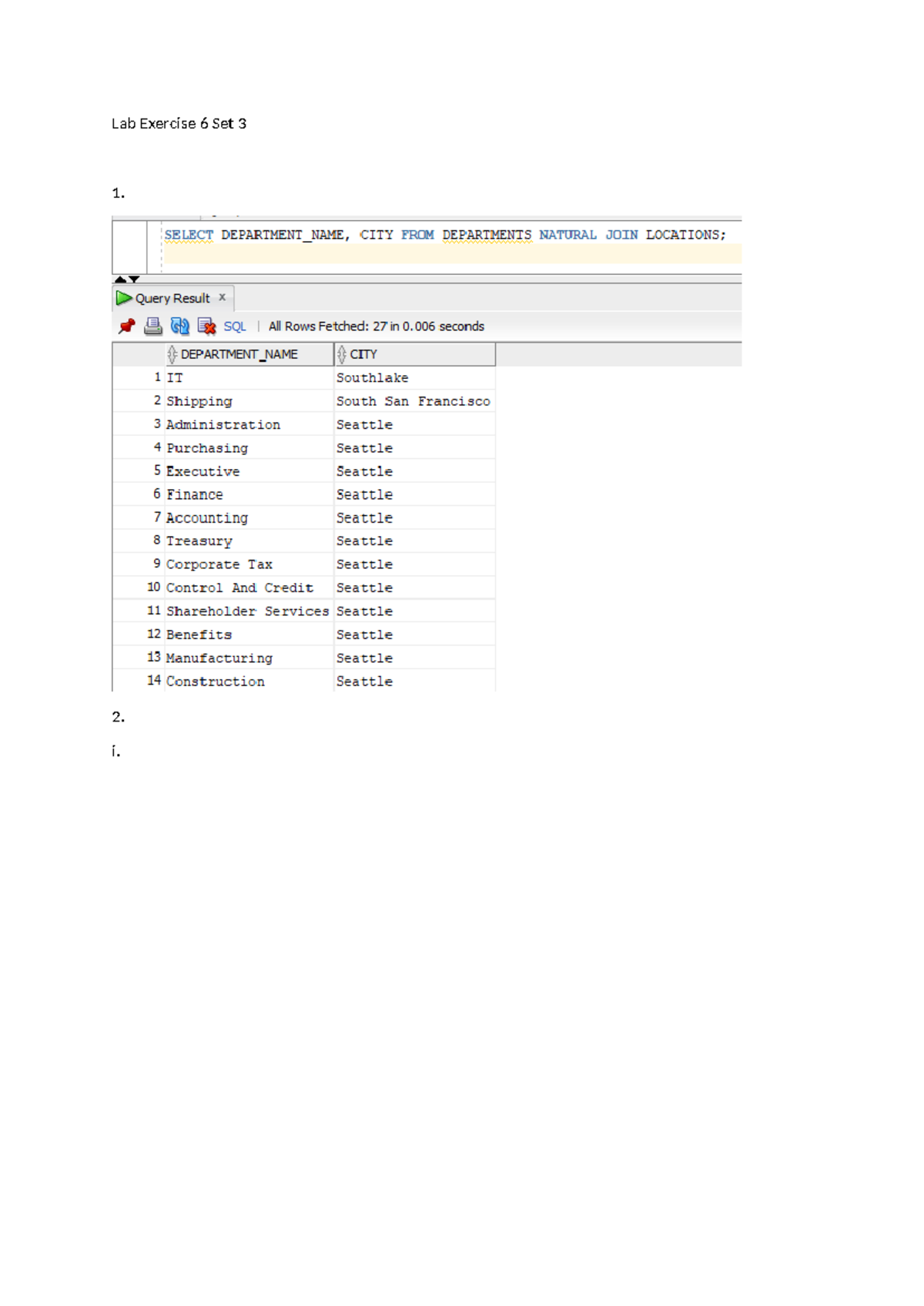924x1306 pixels.
Task: Select the Administration cell
Action: click(249, 424)
